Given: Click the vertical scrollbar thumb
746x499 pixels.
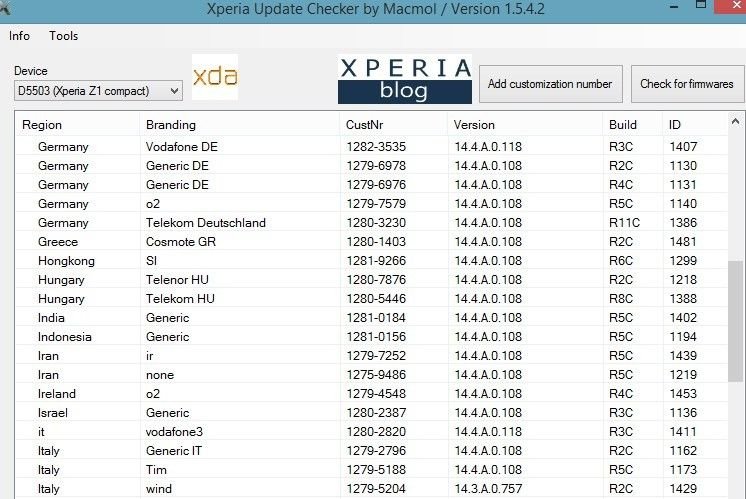Looking at the screenshot, I should (x=736, y=321).
